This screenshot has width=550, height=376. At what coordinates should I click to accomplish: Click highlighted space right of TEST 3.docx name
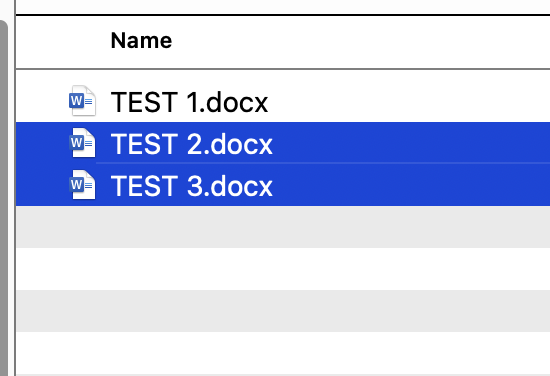tap(411, 185)
